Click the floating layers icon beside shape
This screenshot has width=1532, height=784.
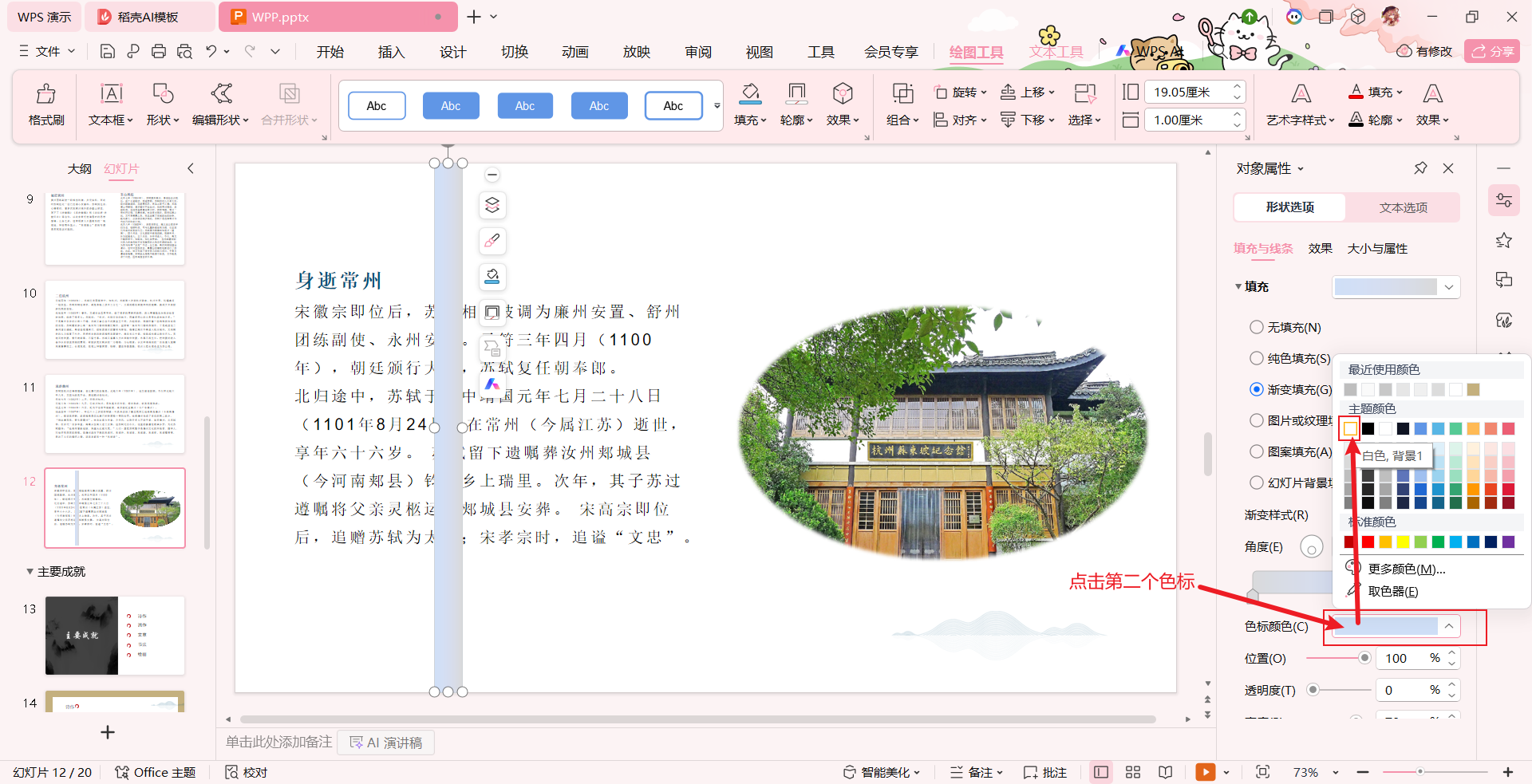492,205
